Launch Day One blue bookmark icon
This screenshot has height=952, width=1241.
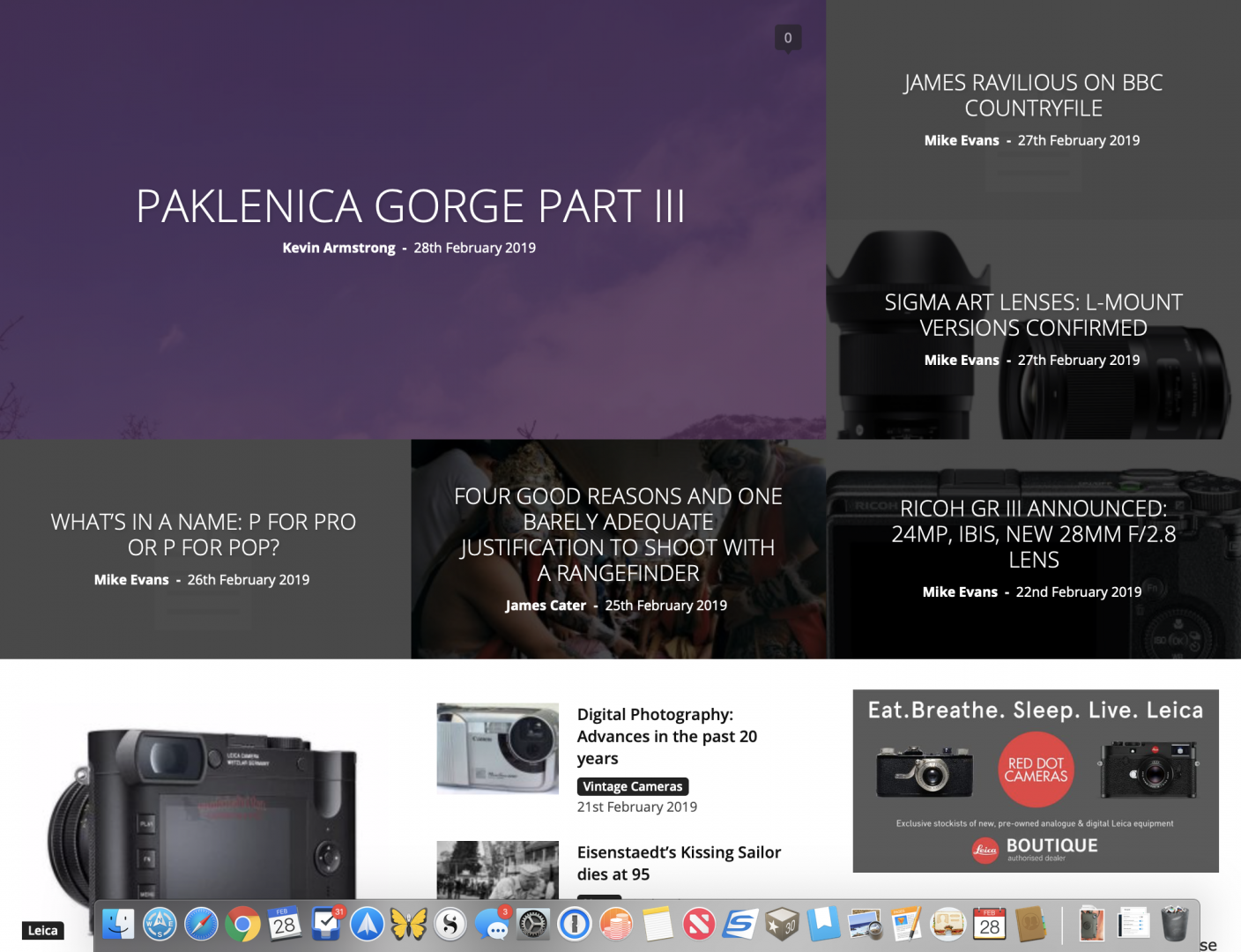823,924
